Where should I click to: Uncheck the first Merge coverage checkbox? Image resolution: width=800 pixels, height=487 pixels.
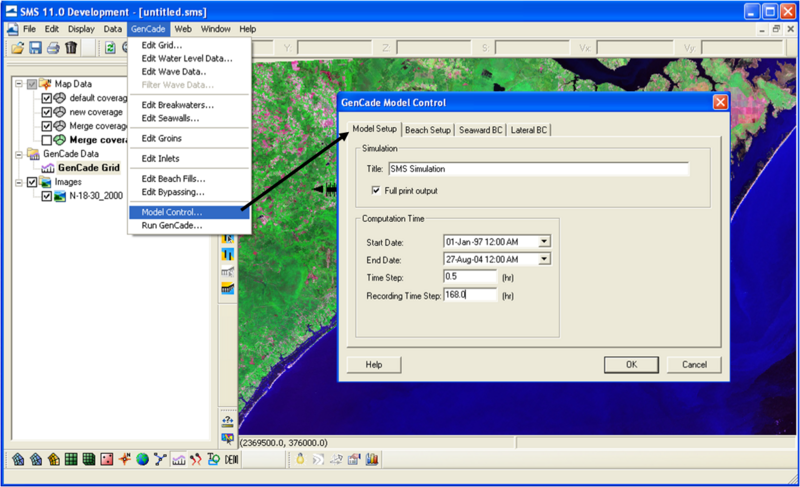coord(46,126)
